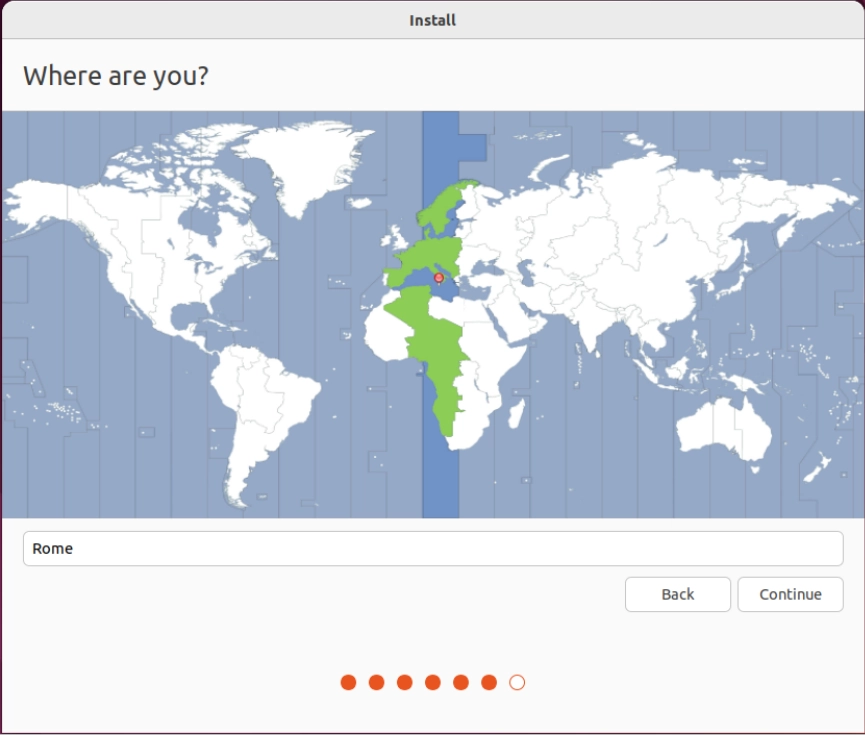Click the red Rome location pin on map
Screen dimensions: 865x735
click(x=439, y=278)
